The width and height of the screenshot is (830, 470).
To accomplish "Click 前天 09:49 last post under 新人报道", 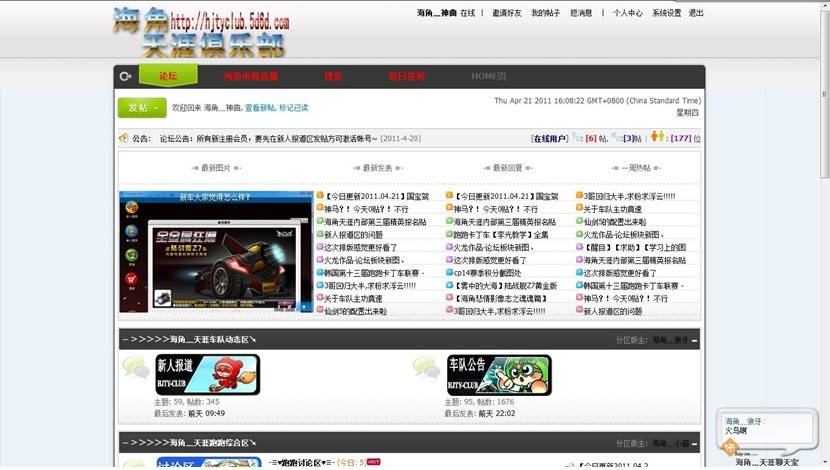I will pyautogui.click(x=206, y=413).
